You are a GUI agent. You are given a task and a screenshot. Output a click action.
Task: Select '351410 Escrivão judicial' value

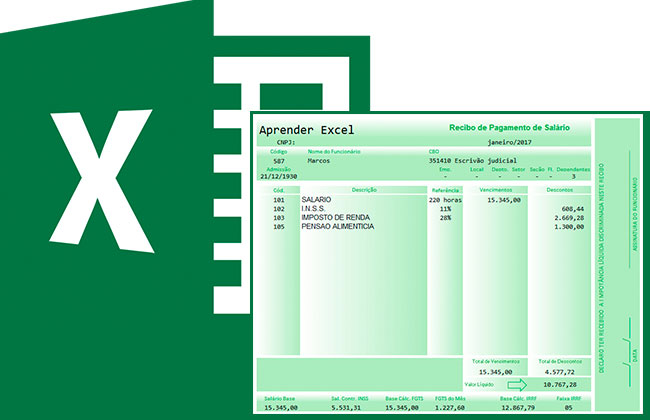point(473,160)
